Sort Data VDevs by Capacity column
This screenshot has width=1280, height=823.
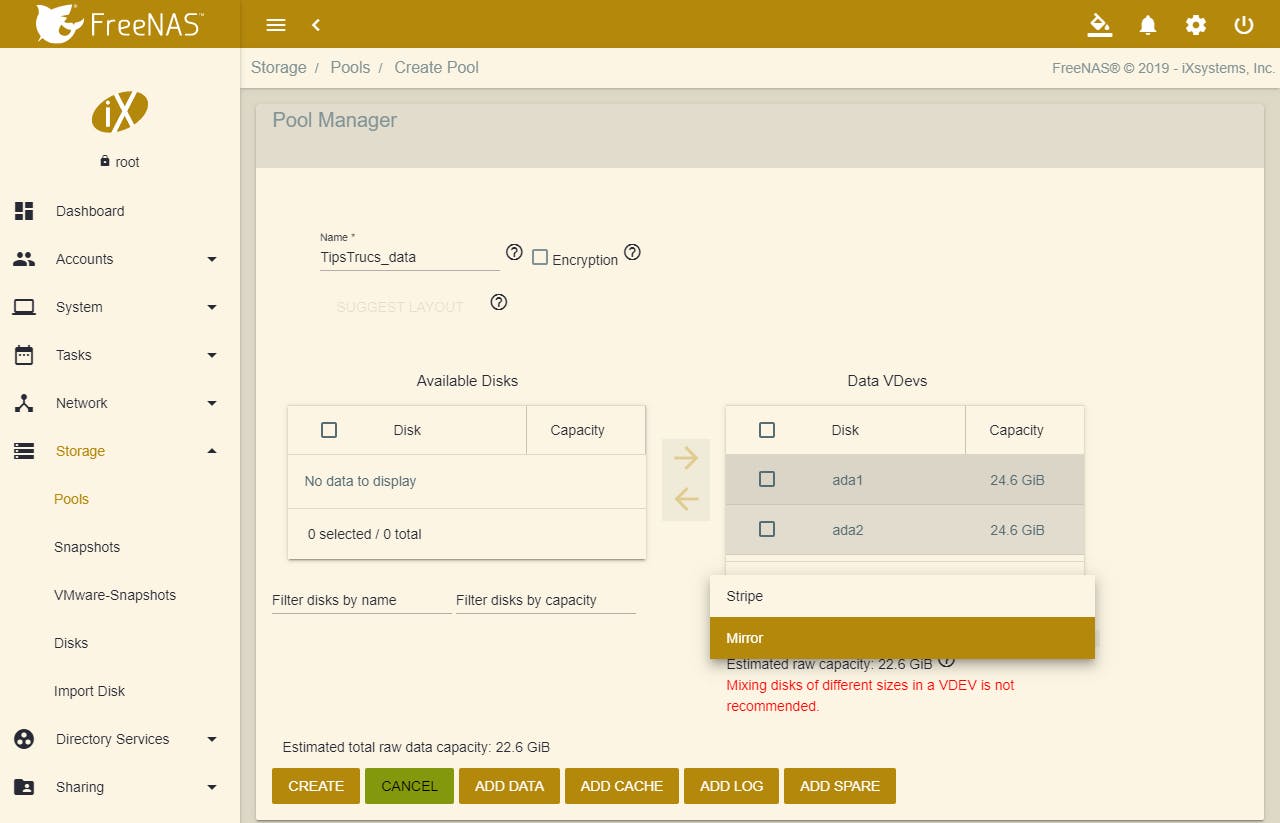[1016, 430]
